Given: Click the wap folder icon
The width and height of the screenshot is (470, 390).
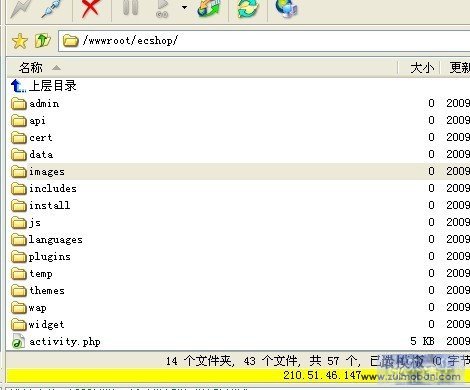Looking at the screenshot, I should [19, 308].
